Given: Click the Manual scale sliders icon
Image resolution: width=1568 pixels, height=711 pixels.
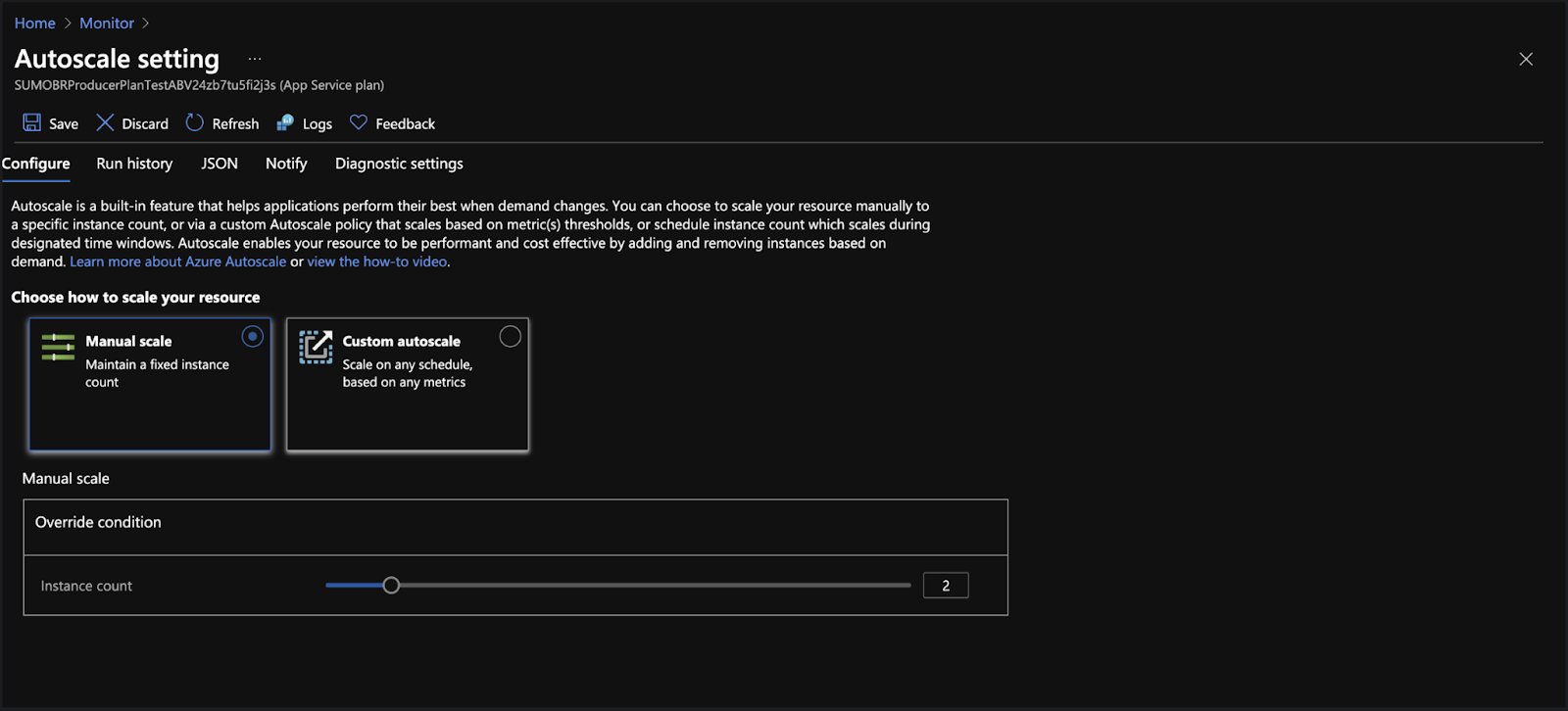Looking at the screenshot, I should point(58,347).
